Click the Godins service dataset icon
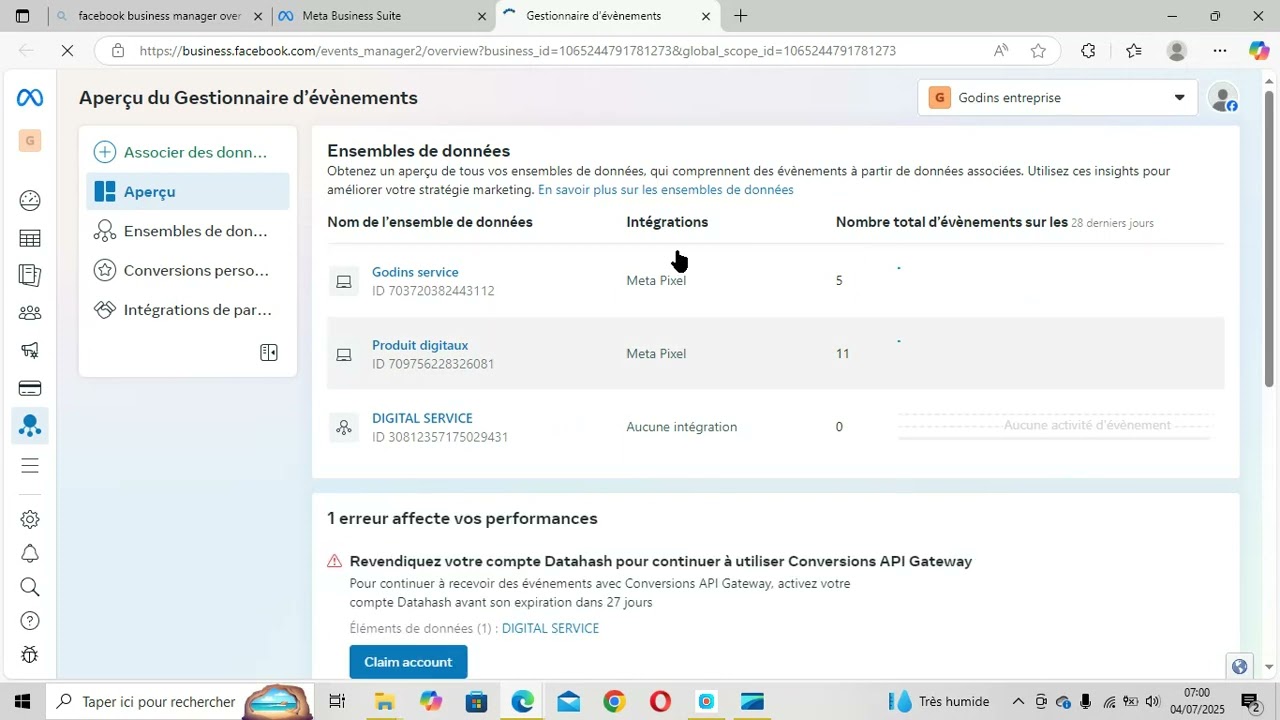Image resolution: width=1280 pixels, height=720 pixels. click(x=344, y=281)
